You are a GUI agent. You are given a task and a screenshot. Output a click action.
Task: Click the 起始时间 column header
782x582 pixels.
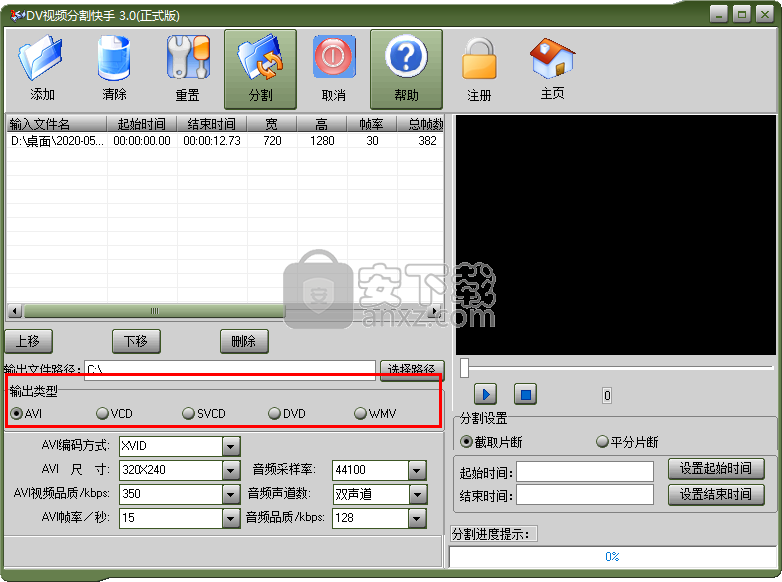tap(142, 124)
